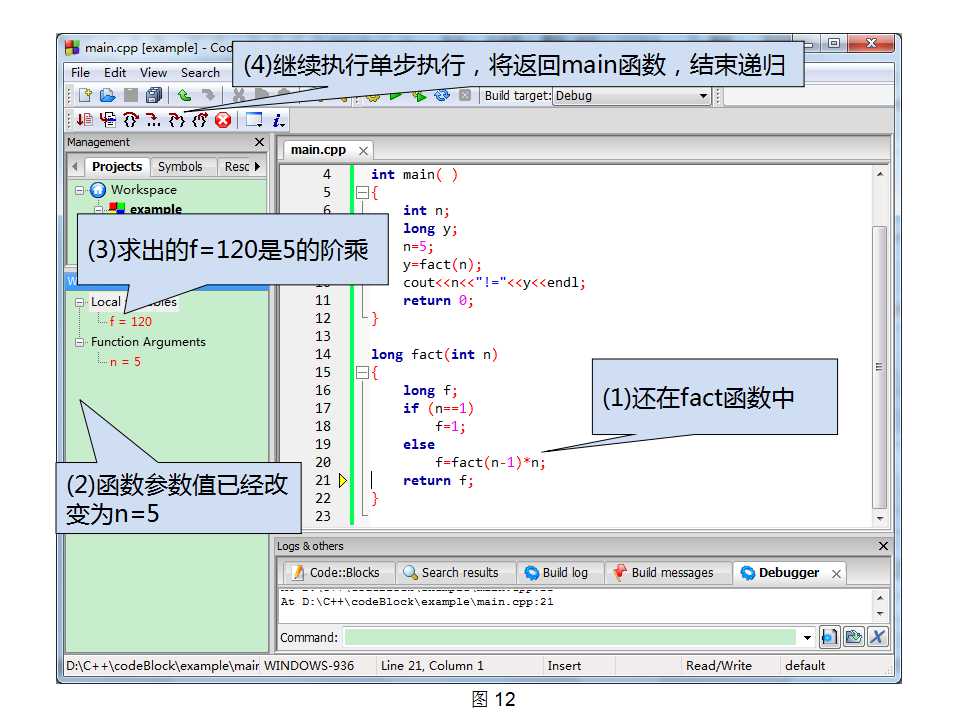Screen dimensions: 960x720
Task: Click the blue-dot document icon beside Command
Action: click(x=829, y=637)
